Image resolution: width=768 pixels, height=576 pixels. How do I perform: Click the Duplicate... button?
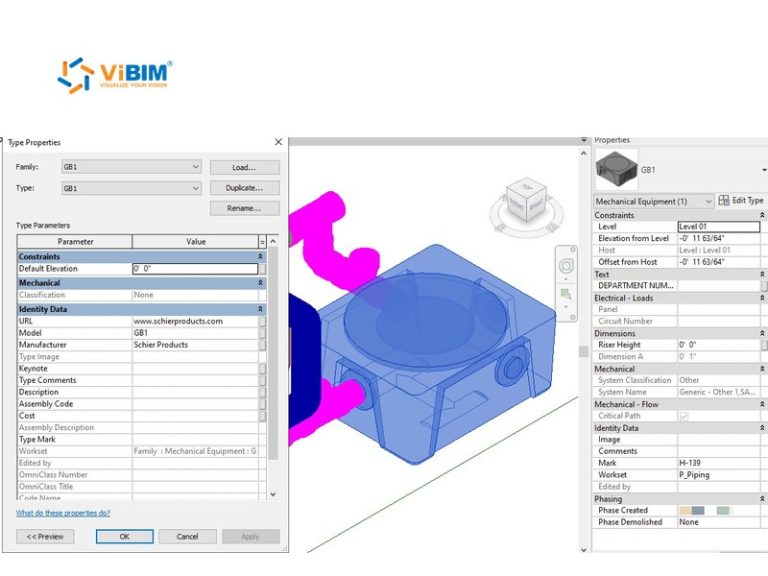244,188
